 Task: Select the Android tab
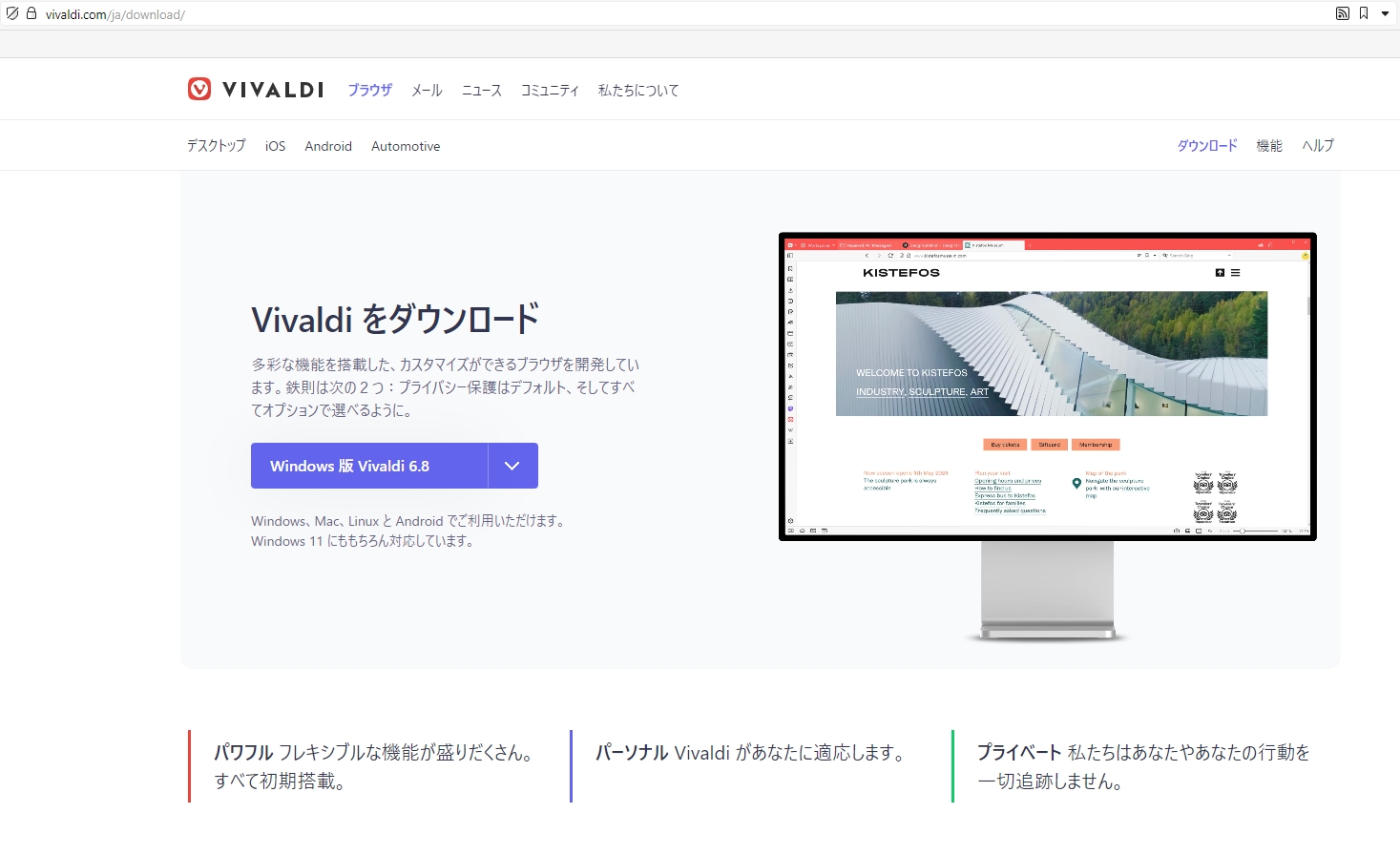(328, 146)
